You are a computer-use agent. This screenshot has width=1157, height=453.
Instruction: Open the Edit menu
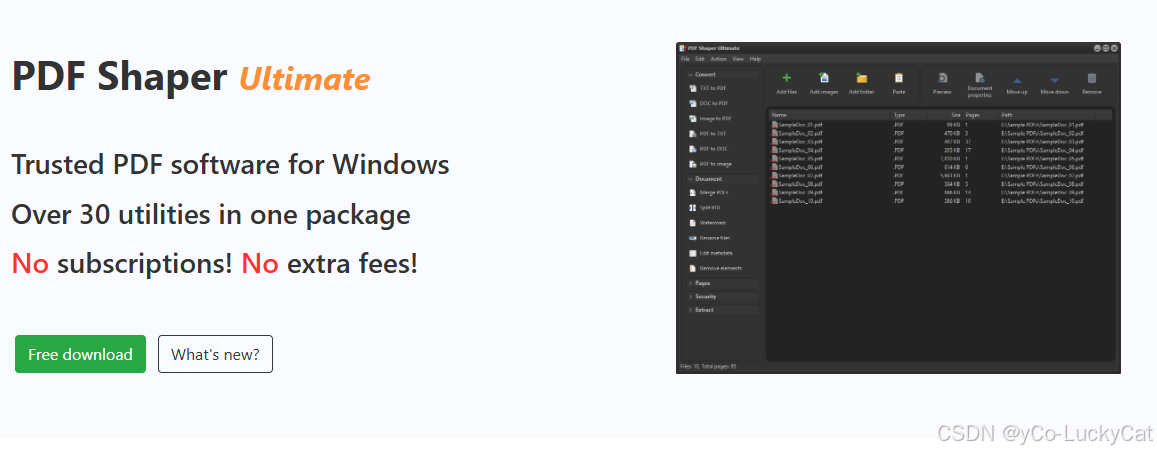700,59
